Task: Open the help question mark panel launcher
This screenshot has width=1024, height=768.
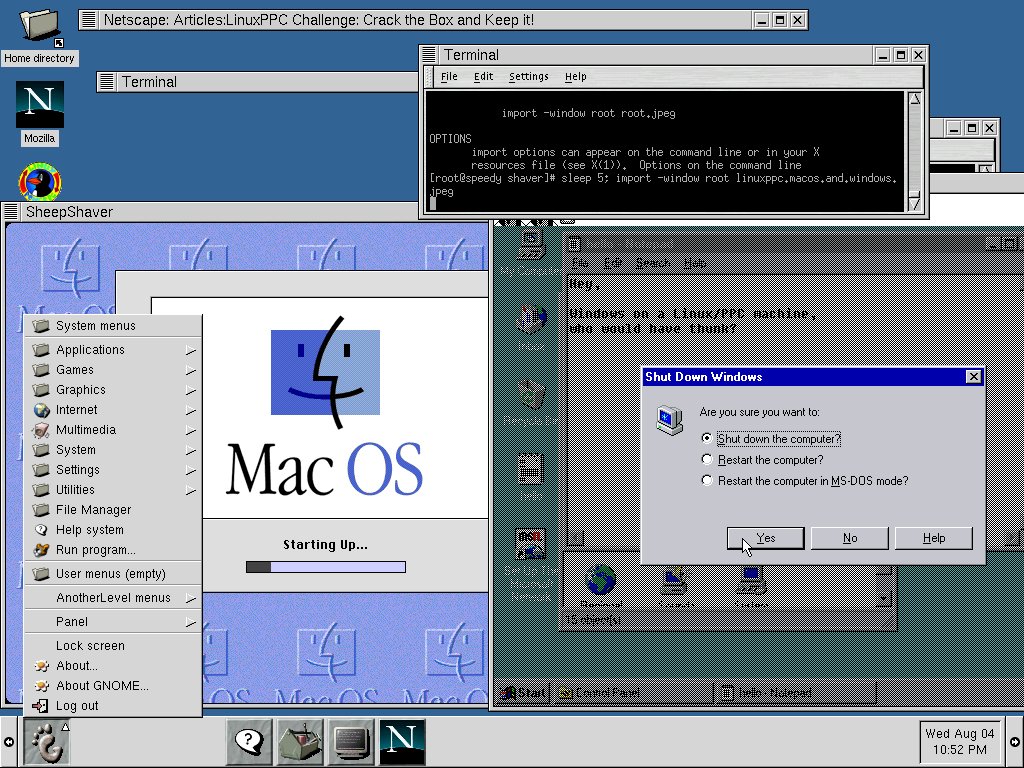Action: [249, 742]
